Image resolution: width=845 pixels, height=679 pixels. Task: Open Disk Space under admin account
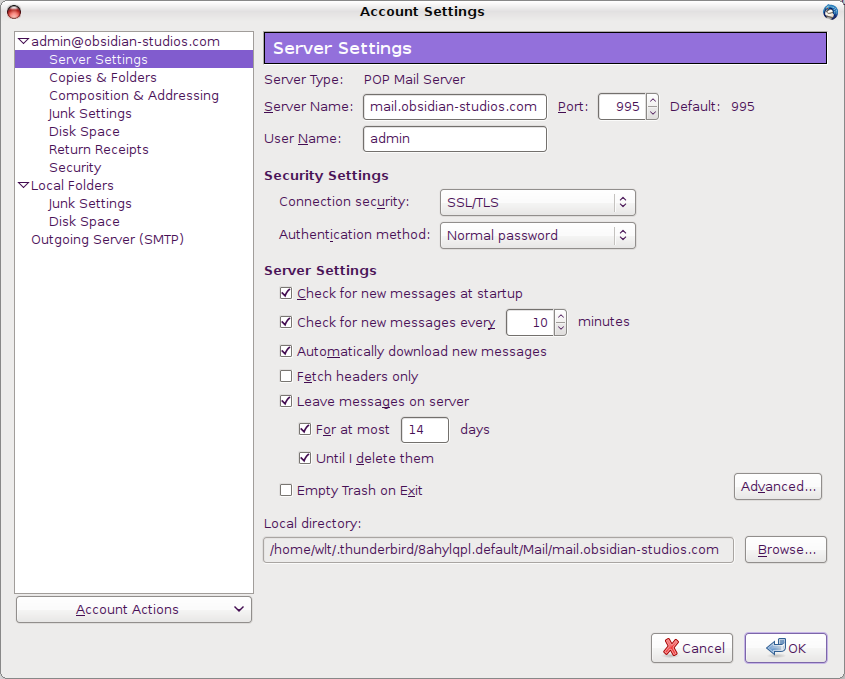click(84, 131)
